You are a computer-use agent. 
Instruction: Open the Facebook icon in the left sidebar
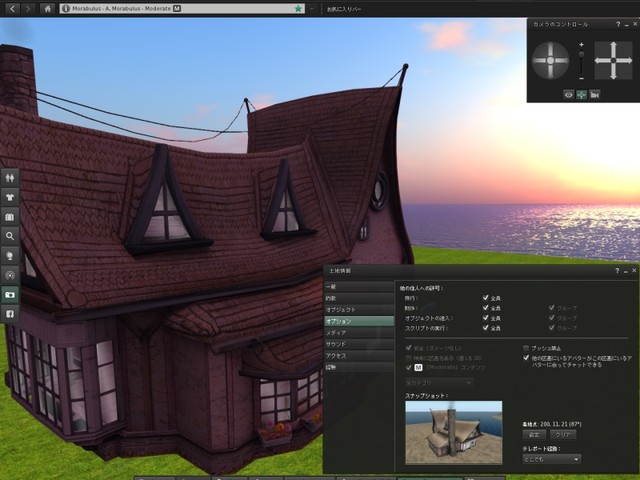pos(10,314)
